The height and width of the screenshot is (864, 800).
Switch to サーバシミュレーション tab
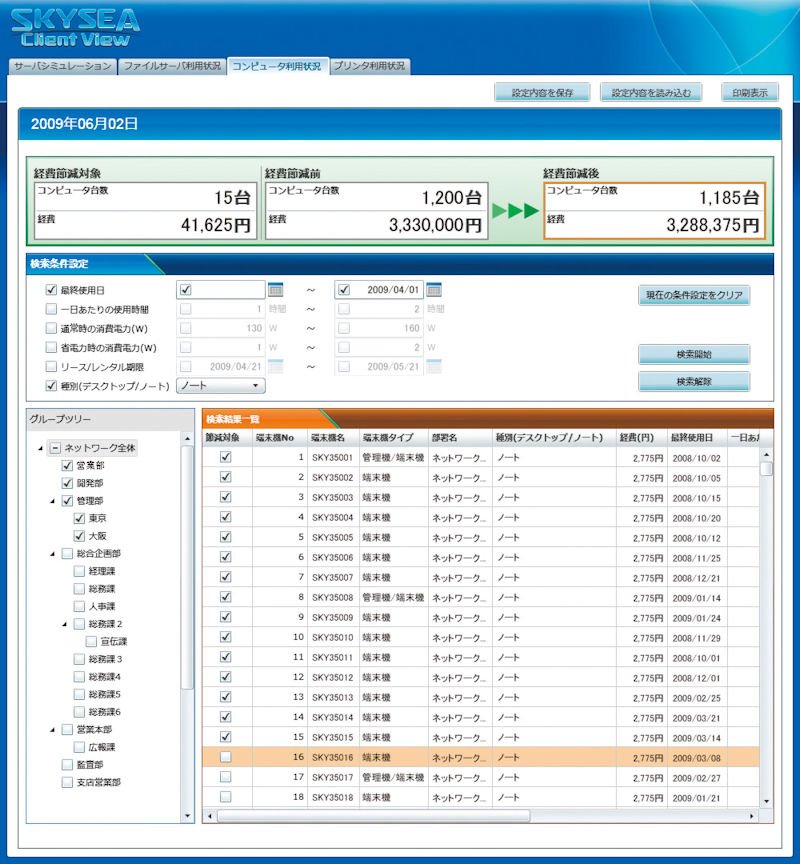click(x=63, y=66)
